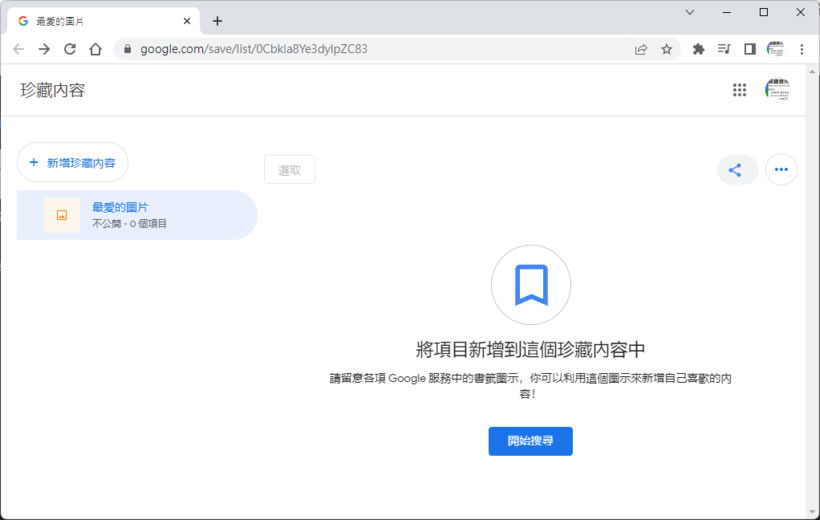Open the Google account avatar on page

coord(778,90)
